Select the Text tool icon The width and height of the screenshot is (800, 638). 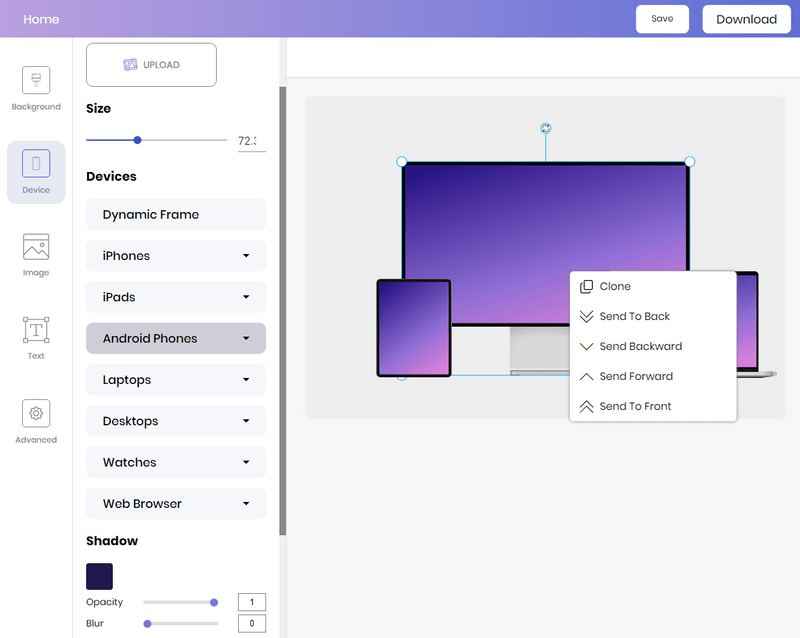coord(36,330)
